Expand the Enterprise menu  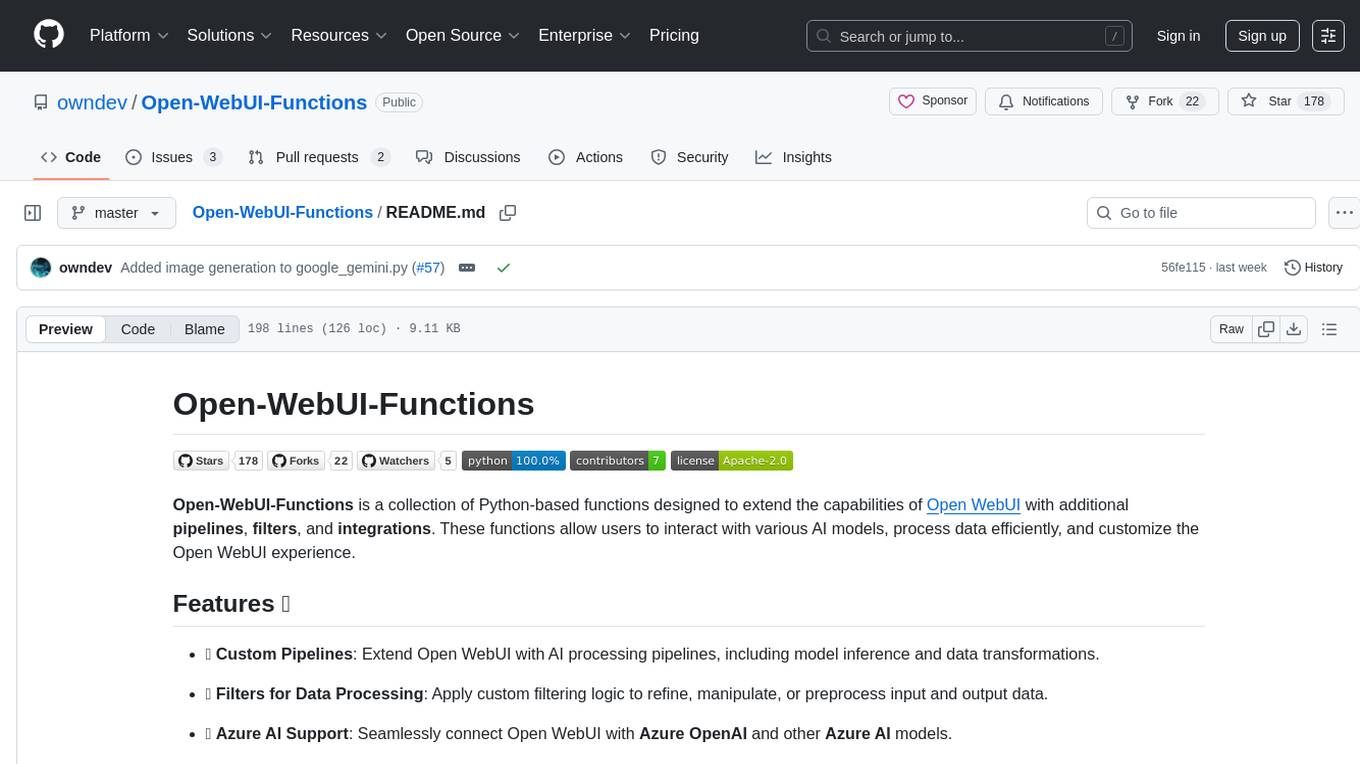coord(584,35)
